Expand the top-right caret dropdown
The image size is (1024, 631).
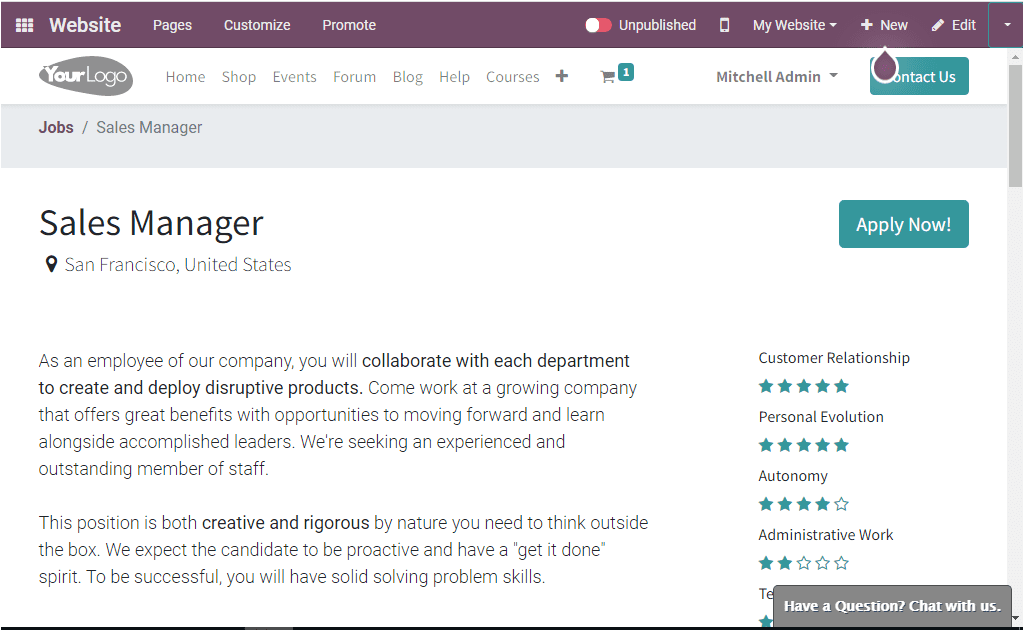pyautogui.click(x=1006, y=25)
